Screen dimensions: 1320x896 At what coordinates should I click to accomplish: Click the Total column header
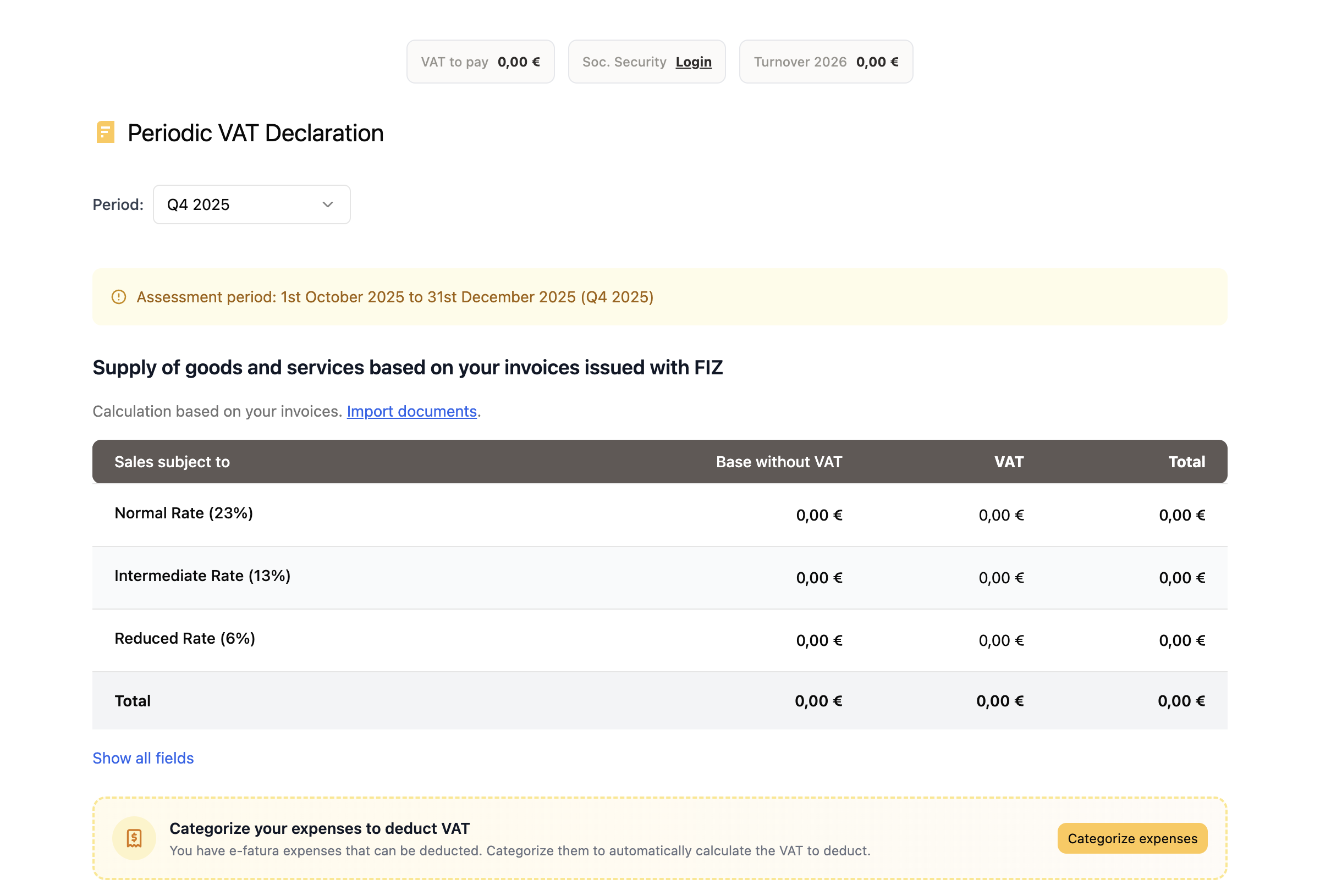1186,462
